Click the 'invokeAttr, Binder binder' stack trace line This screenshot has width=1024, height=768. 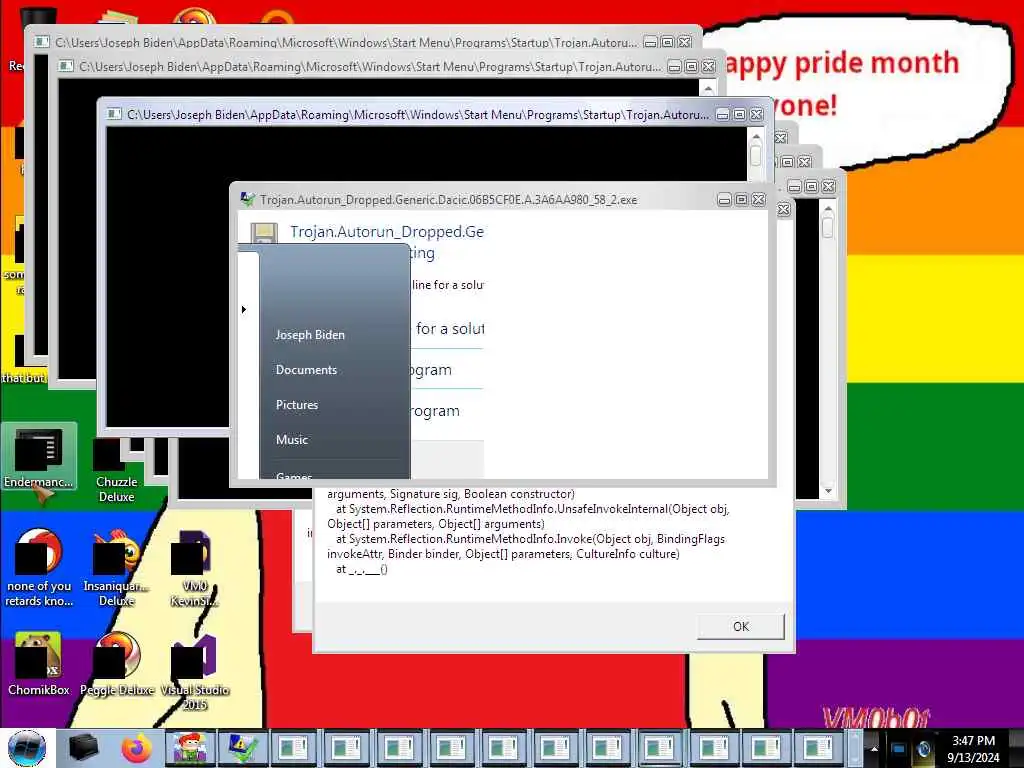503,554
